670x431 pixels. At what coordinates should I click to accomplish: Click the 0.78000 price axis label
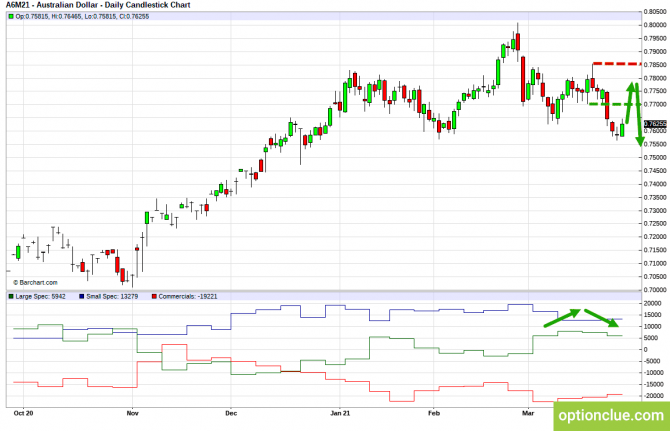click(655, 78)
